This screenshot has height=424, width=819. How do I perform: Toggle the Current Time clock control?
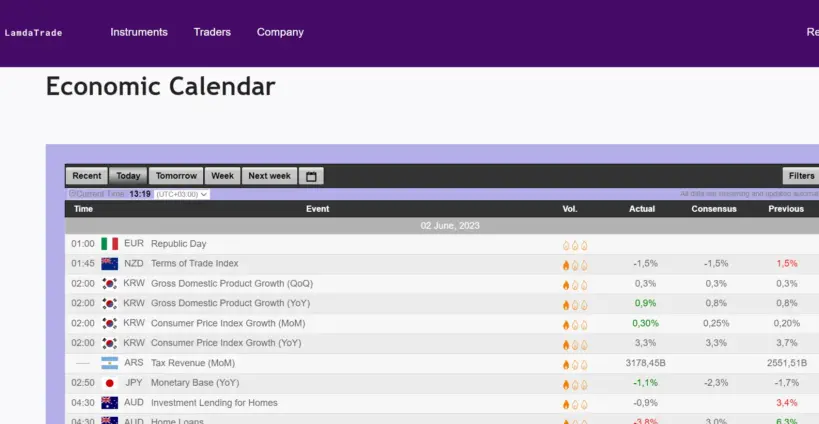[x=73, y=194]
